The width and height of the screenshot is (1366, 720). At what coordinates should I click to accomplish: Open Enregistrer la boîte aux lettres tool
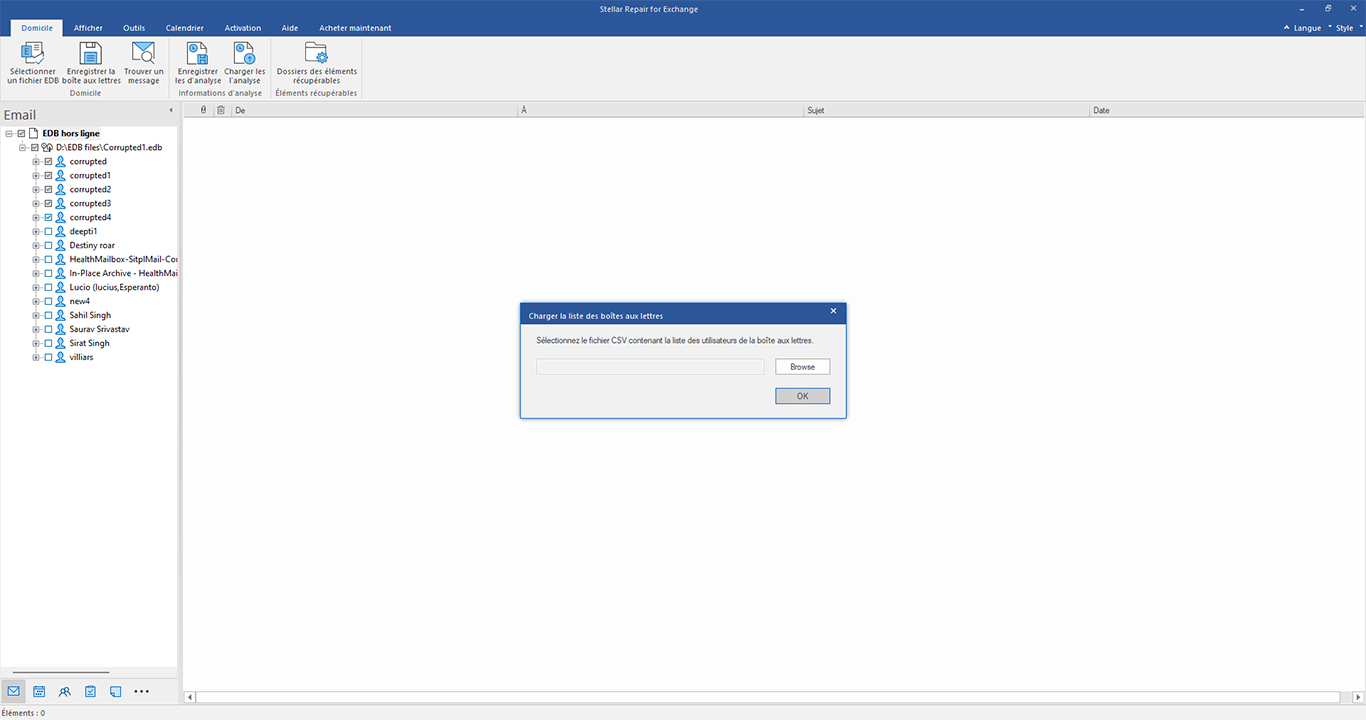pyautogui.click(x=91, y=63)
